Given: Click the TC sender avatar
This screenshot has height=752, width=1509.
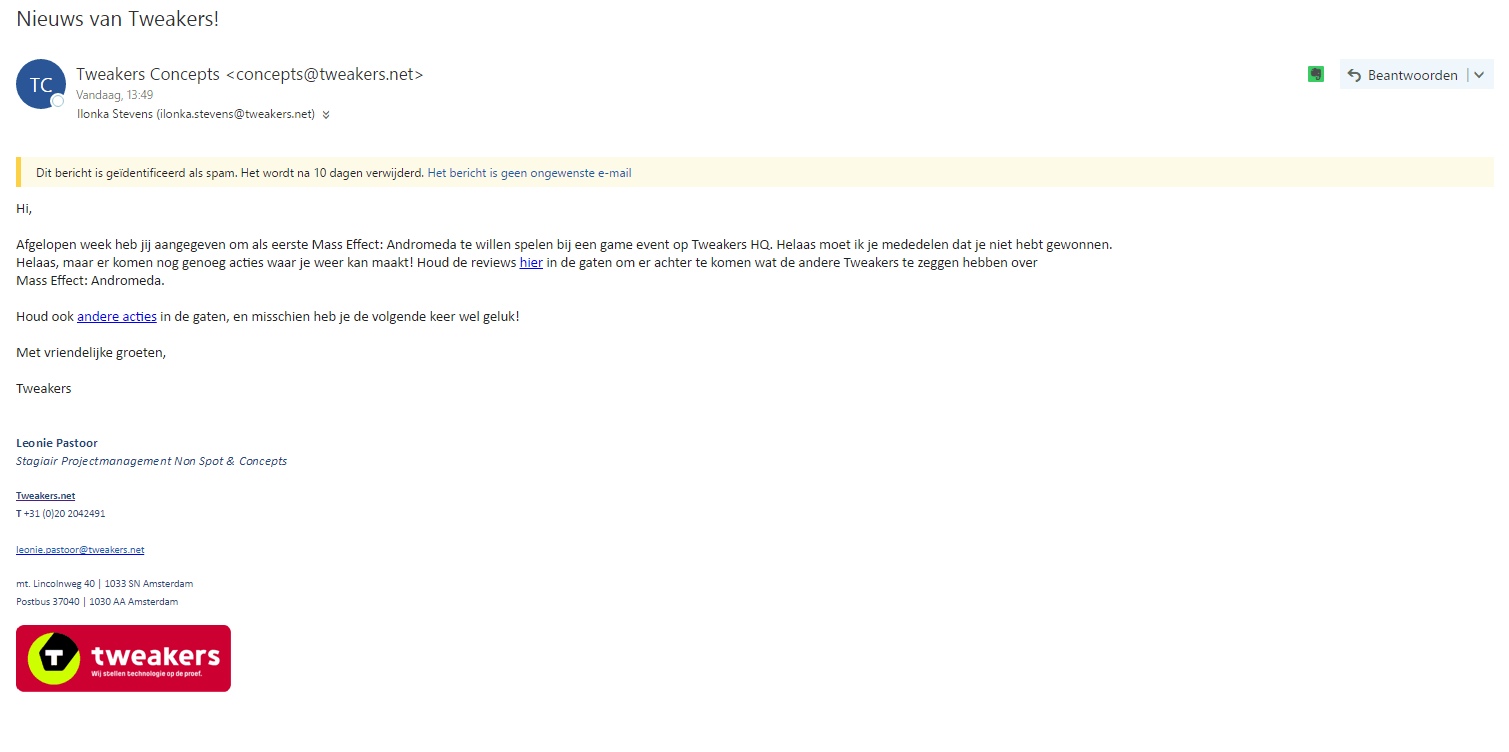Looking at the screenshot, I should [41, 85].
